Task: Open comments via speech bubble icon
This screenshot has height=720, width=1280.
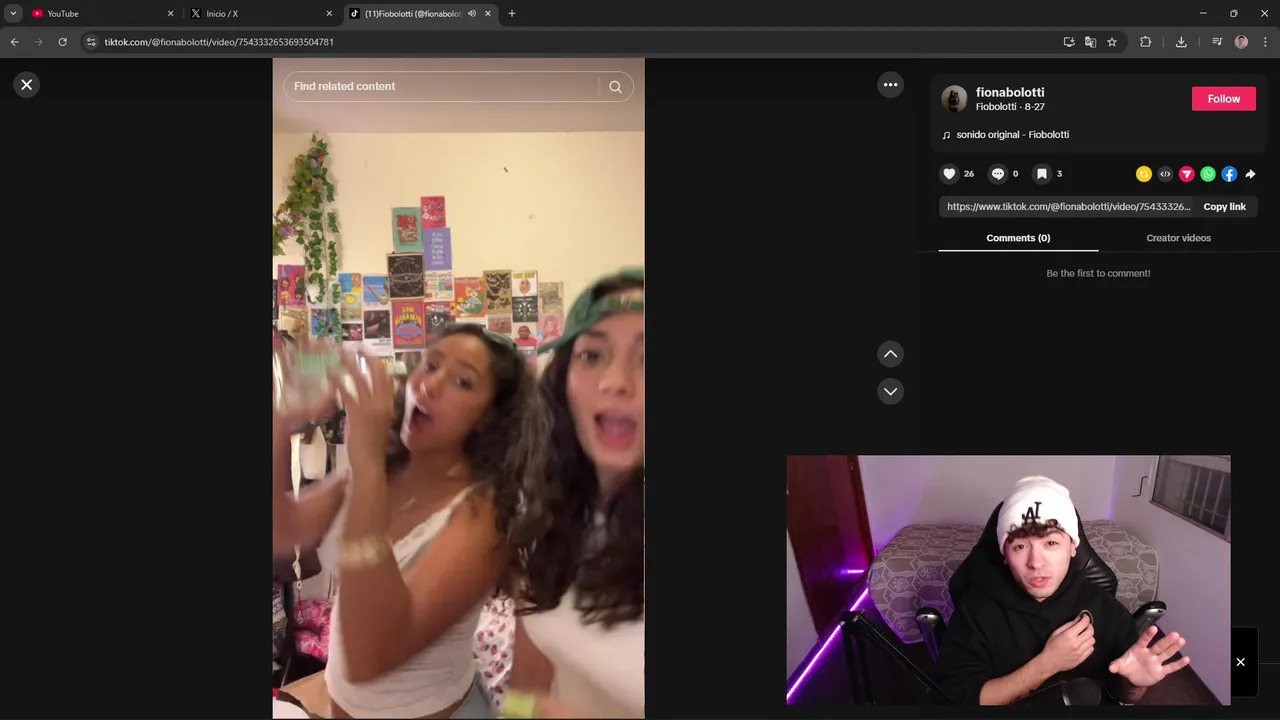Action: click(997, 174)
